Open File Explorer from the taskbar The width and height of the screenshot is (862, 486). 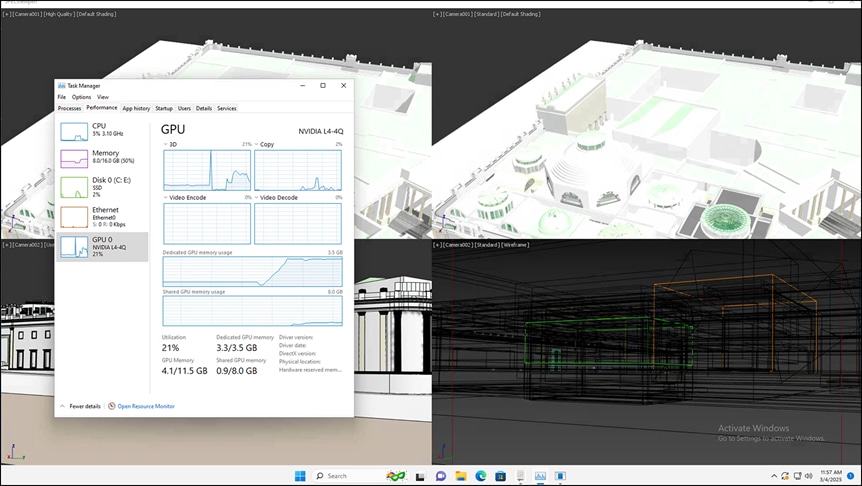(461, 476)
